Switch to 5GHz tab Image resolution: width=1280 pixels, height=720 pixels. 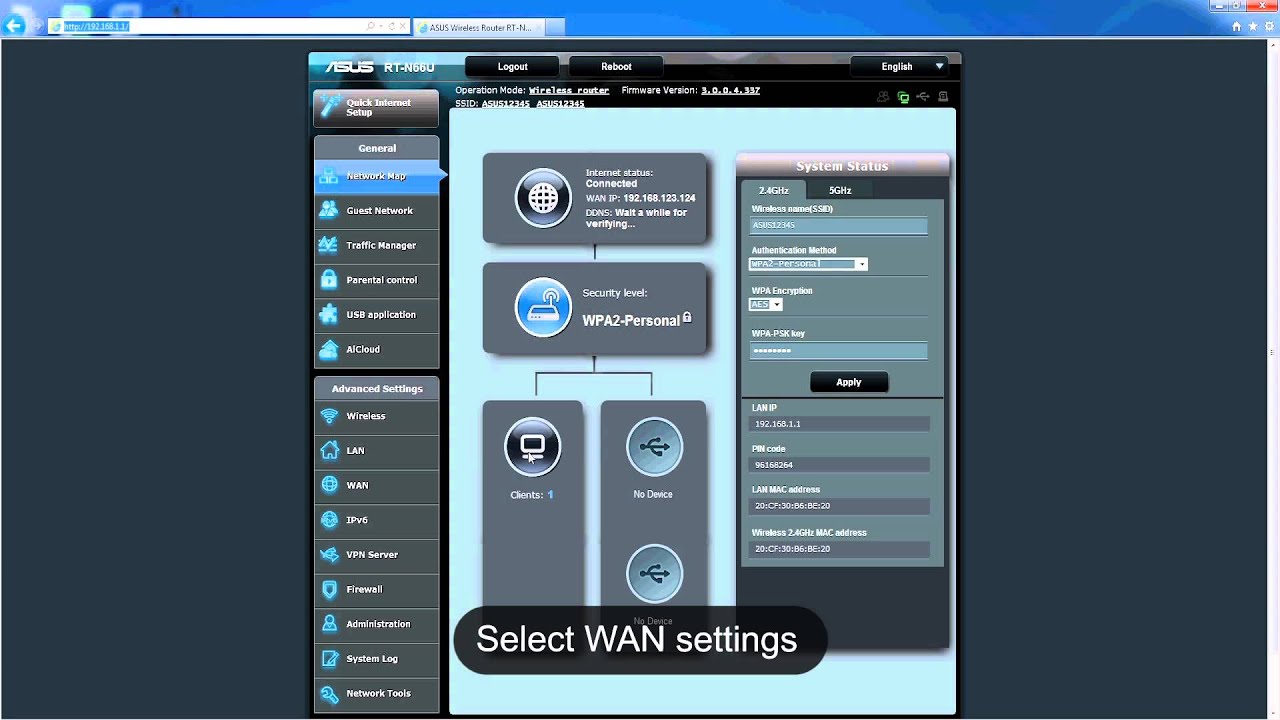coord(840,190)
